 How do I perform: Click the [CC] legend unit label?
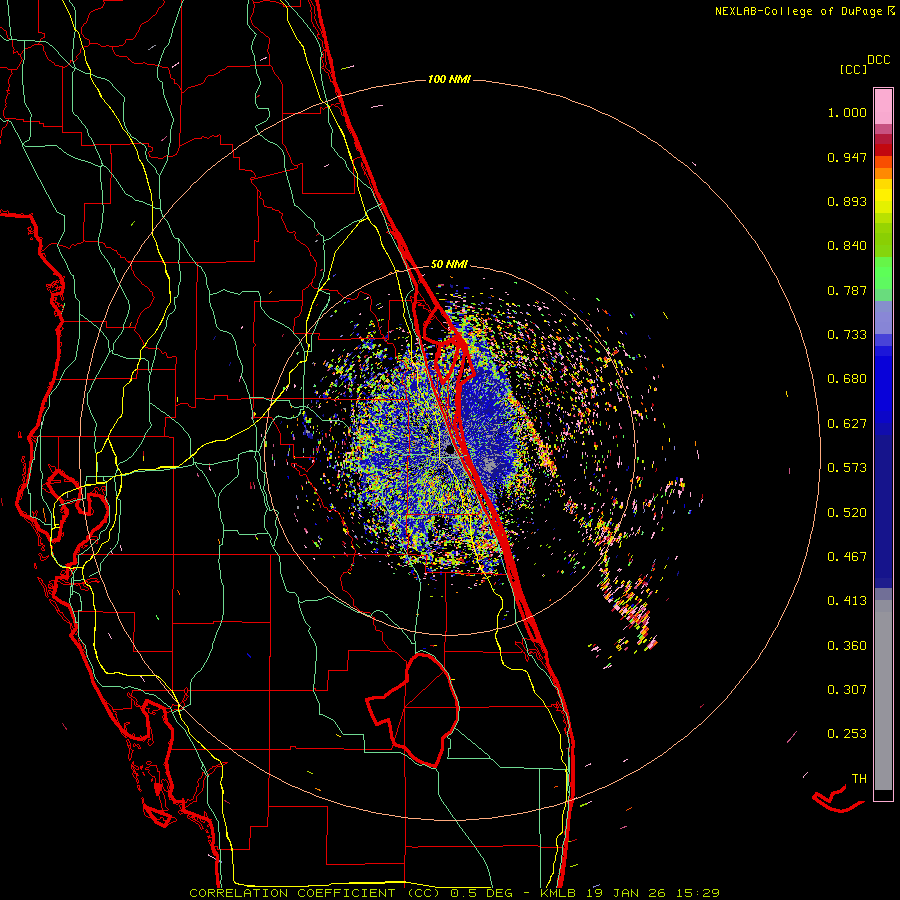[x=853, y=69]
